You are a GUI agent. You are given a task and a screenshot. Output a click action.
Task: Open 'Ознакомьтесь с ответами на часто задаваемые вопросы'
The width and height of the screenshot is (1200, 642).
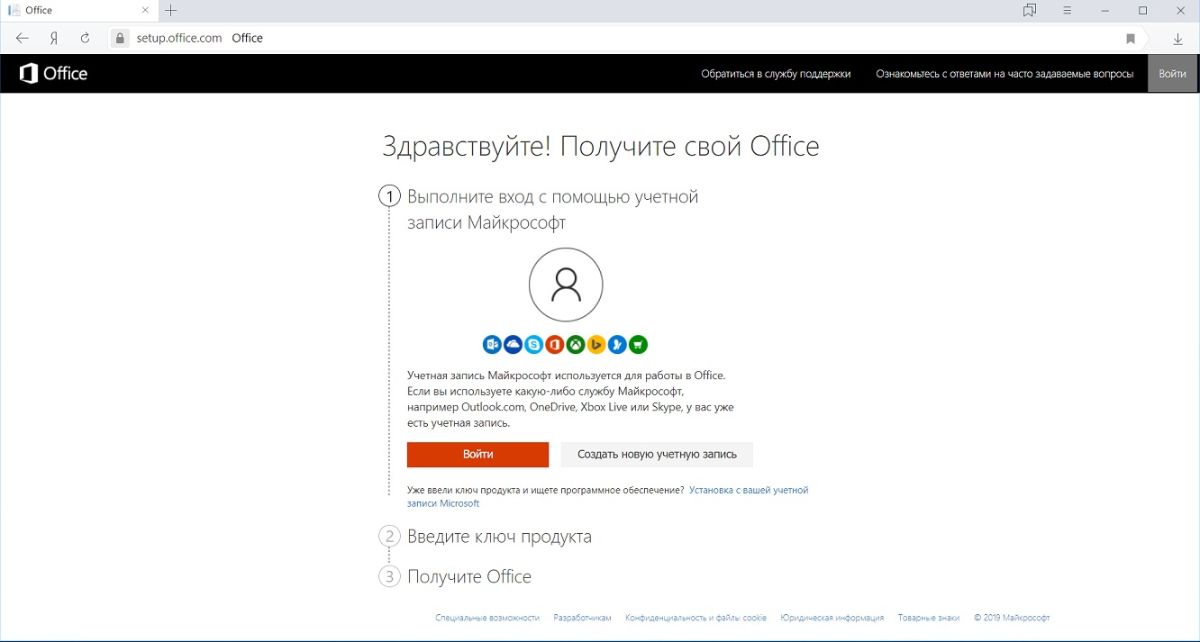coord(1005,74)
